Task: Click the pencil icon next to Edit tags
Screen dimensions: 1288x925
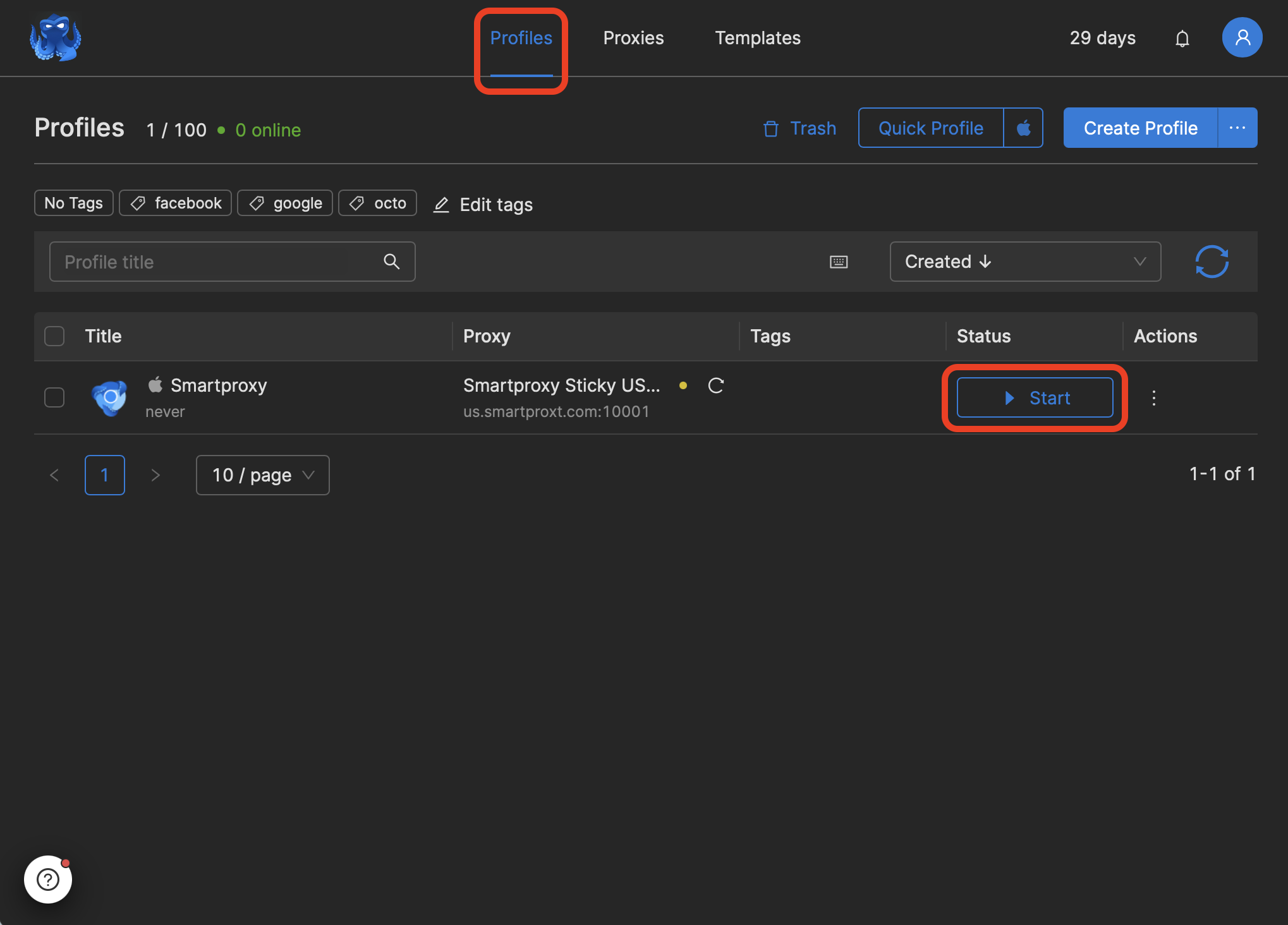Action: pyautogui.click(x=441, y=205)
